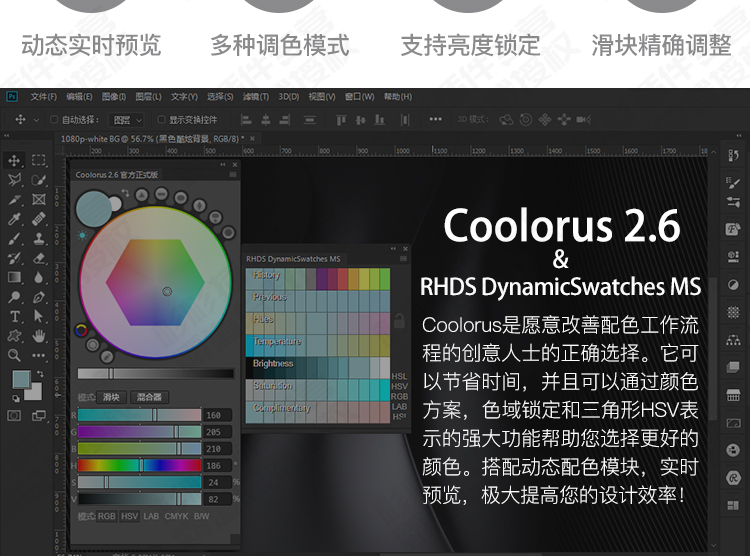This screenshot has width=750, height=556.
Task: Collapse the Coolorus panel double-arrow
Action: point(222,165)
